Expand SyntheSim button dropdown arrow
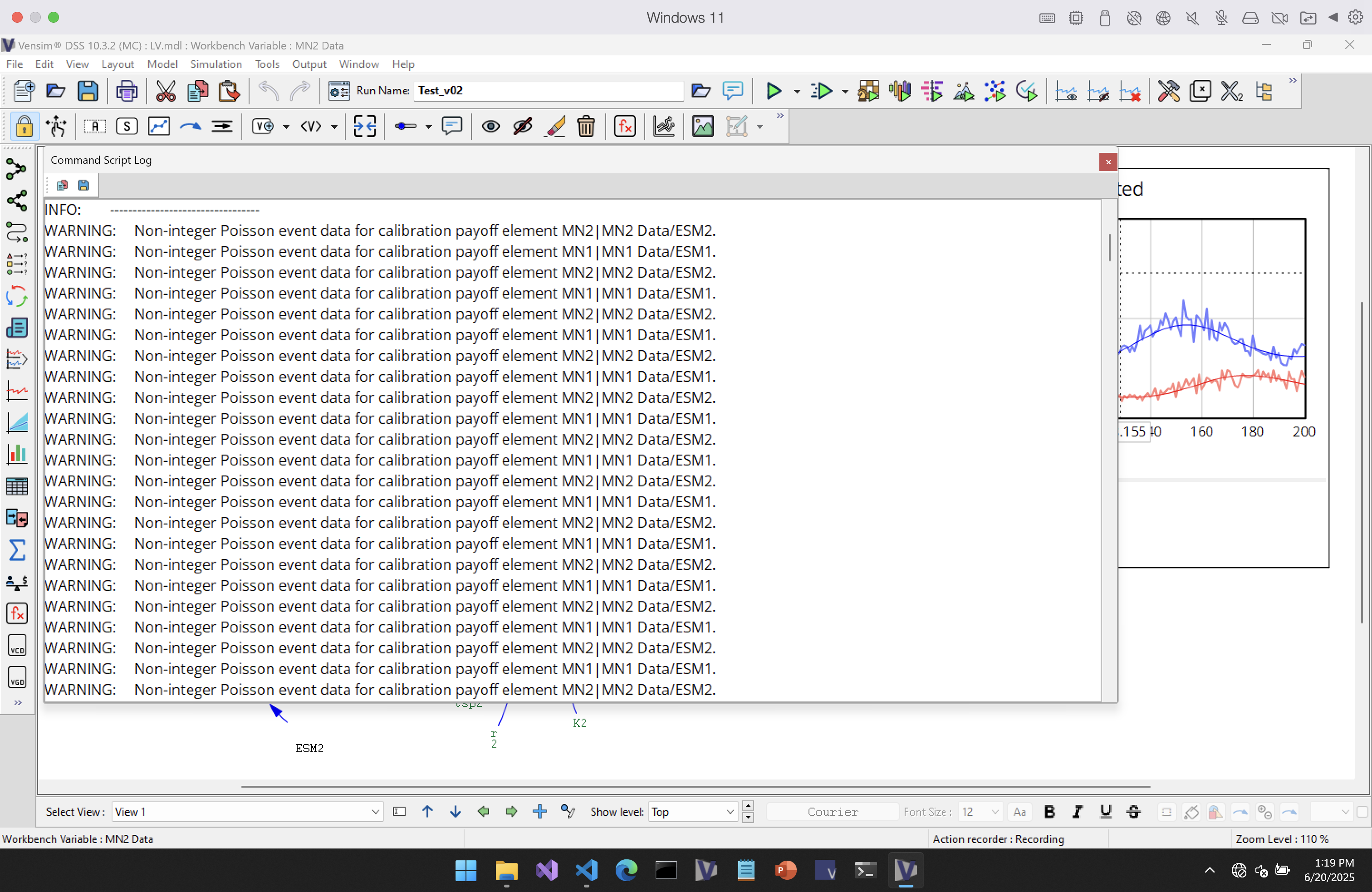This screenshot has width=1372, height=892. (844, 91)
